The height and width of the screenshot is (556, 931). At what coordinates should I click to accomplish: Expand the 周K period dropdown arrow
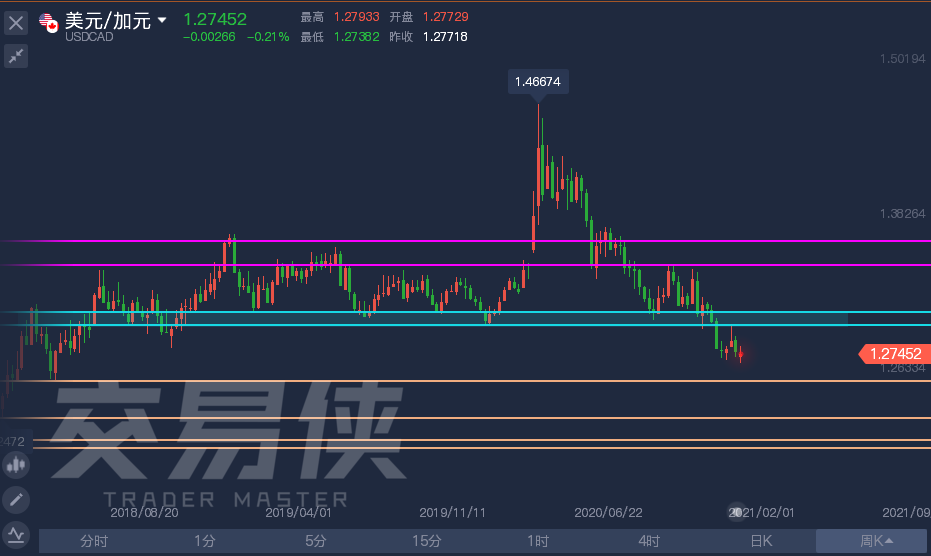(x=889, y=541)
